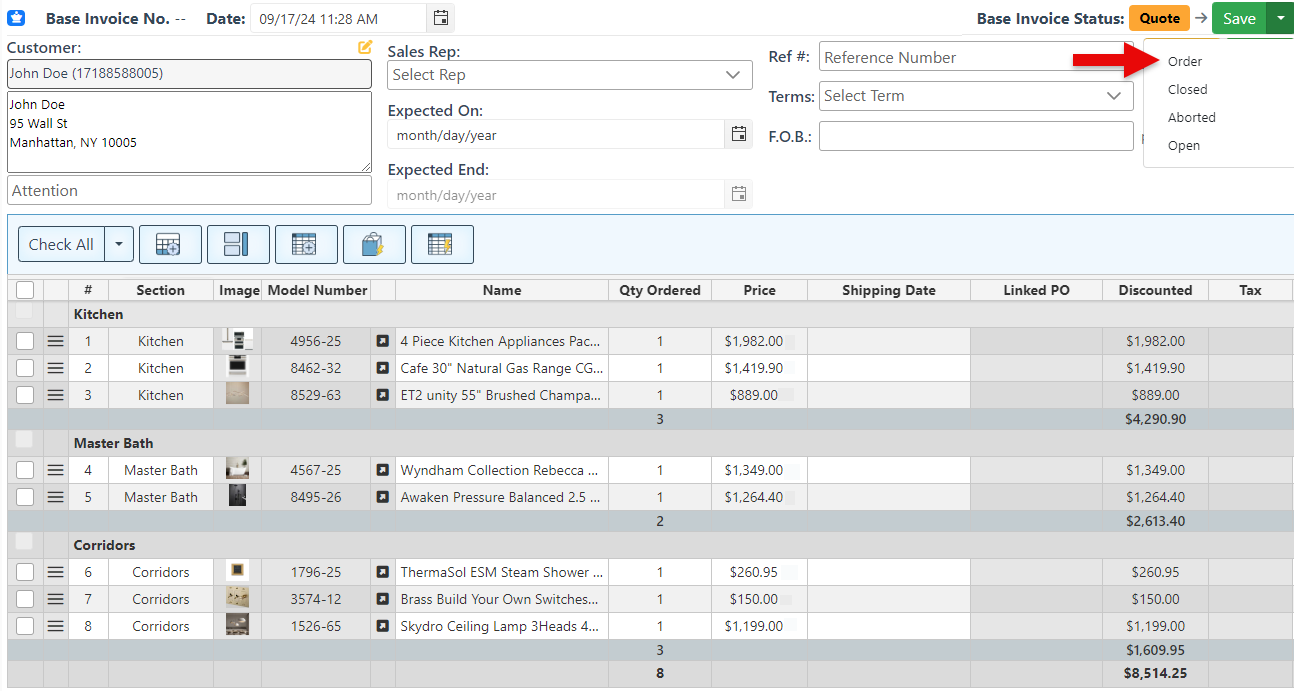This screenshot has height=691, width=1294.
Task: Click the add-row table icon in toolbar
Action: pos(170,244)
